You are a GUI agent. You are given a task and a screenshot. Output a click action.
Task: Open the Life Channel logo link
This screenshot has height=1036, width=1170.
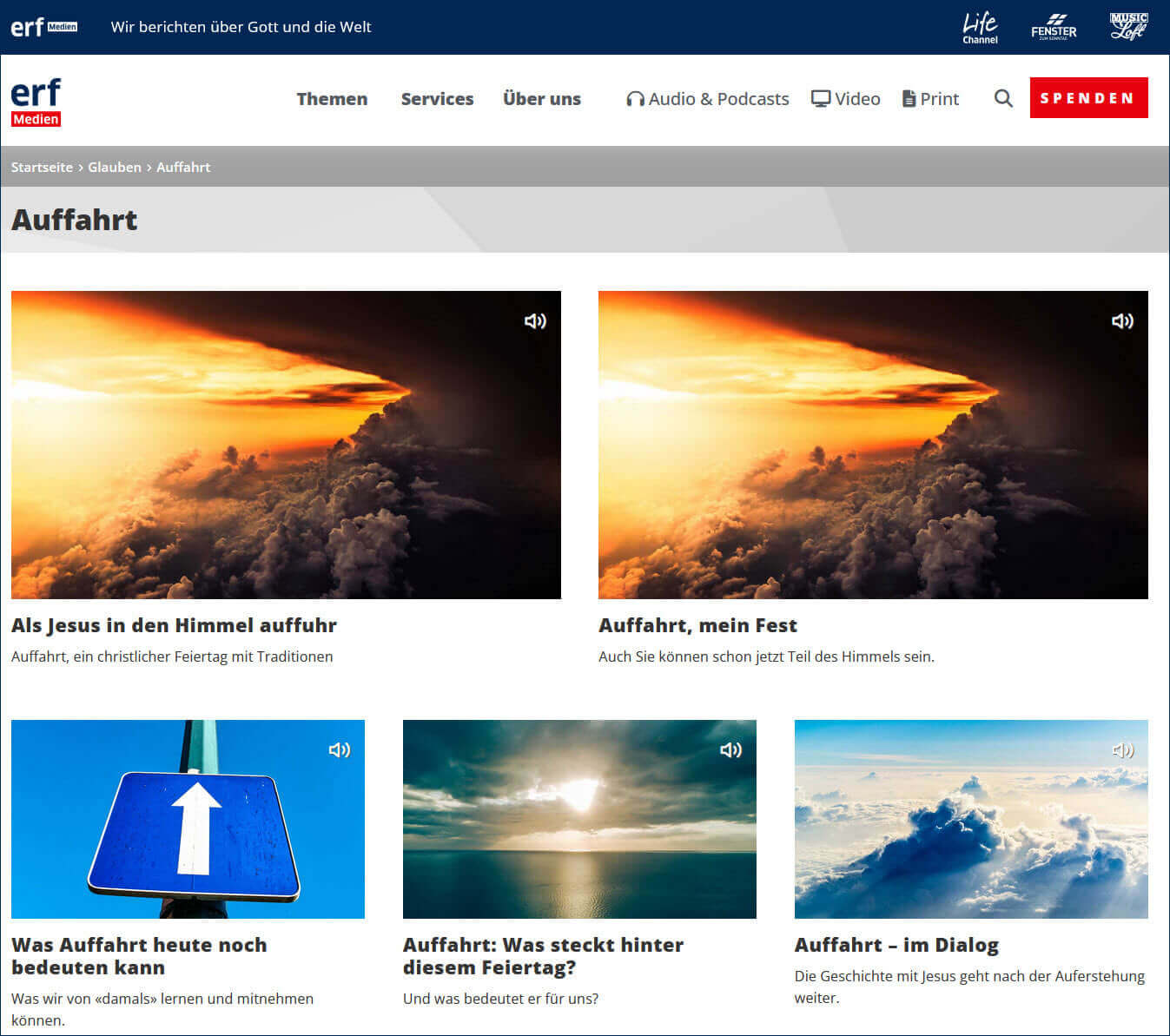[980, 27]
